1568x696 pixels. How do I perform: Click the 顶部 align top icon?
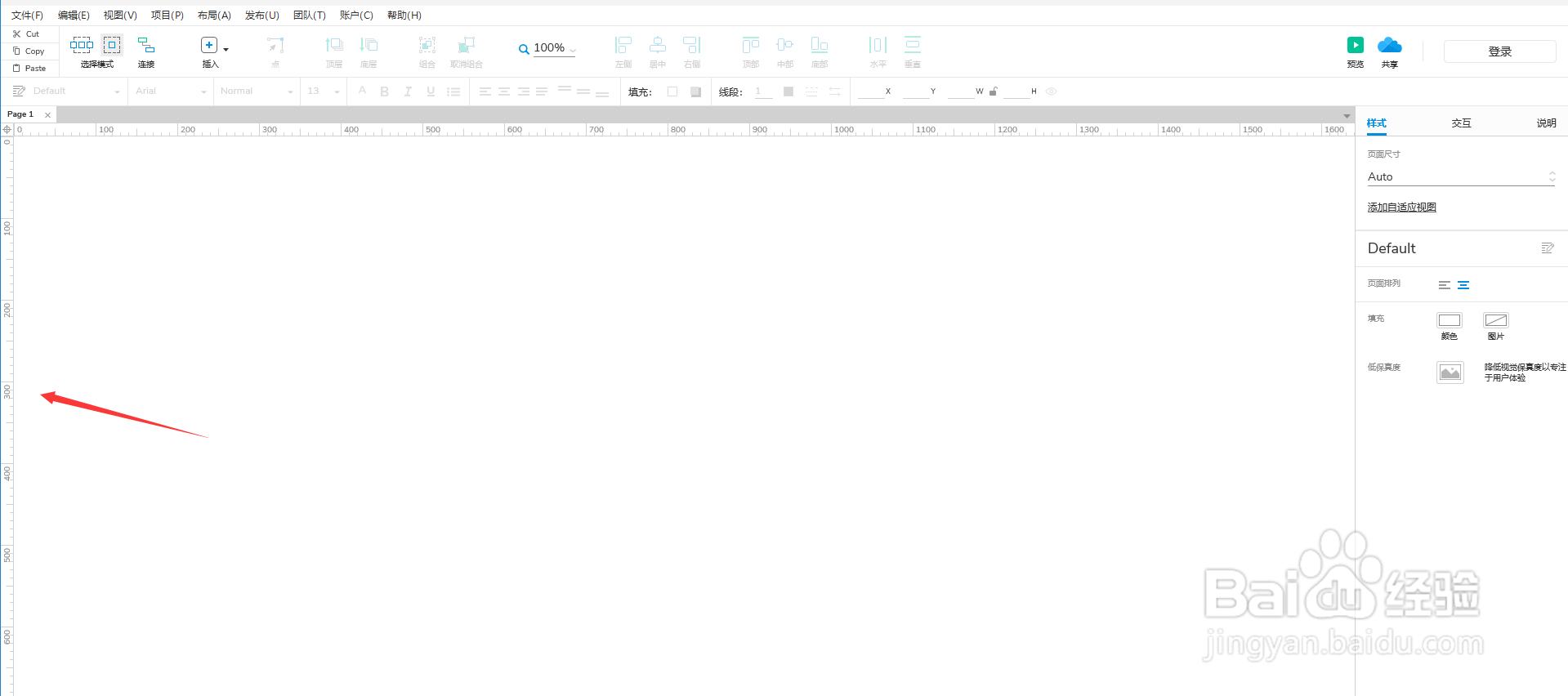751,45
